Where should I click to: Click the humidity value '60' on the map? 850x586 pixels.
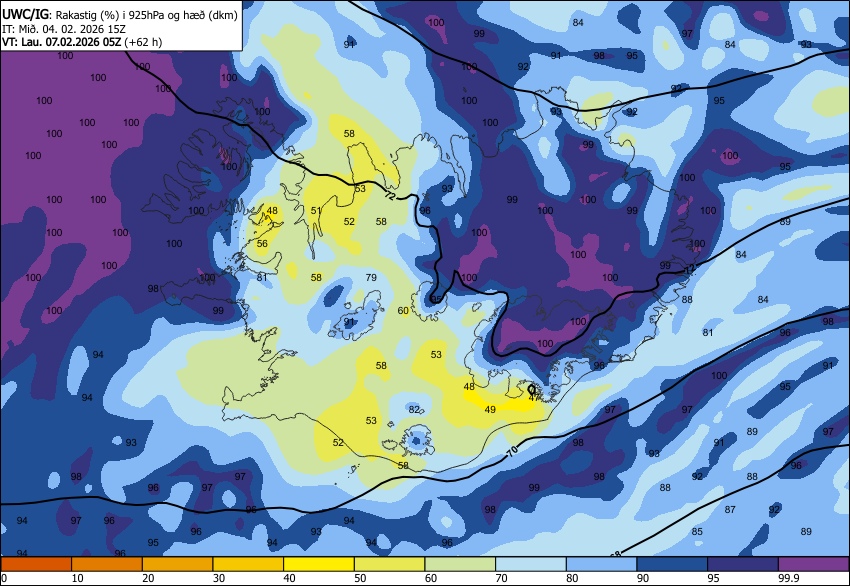click(403, 311)
